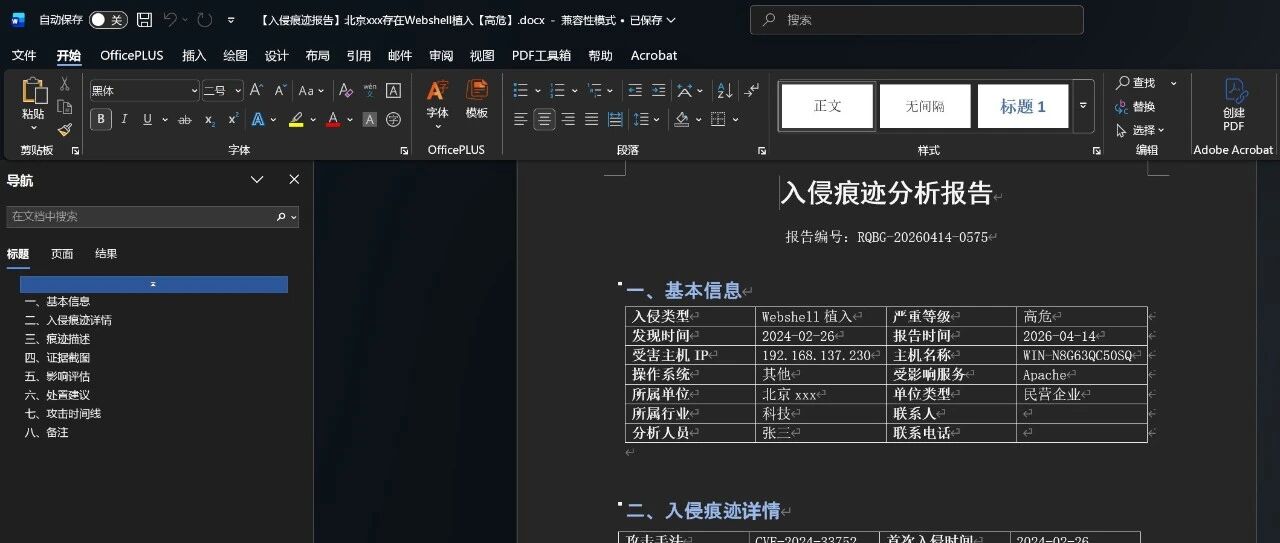Close the navigation pane
The image size is (1280, 543).
click(x=294, y=180)
